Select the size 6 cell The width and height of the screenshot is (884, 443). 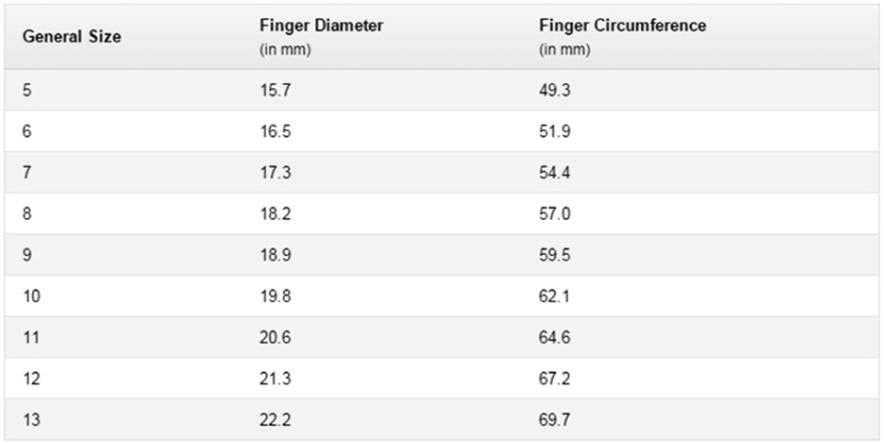(x=27, y=131)
